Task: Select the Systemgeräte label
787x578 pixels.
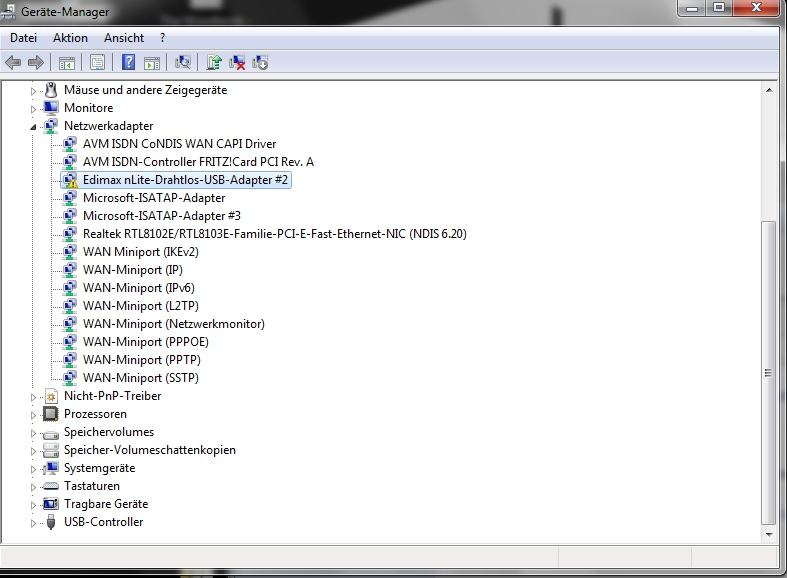Action: (x=99, y=468)
